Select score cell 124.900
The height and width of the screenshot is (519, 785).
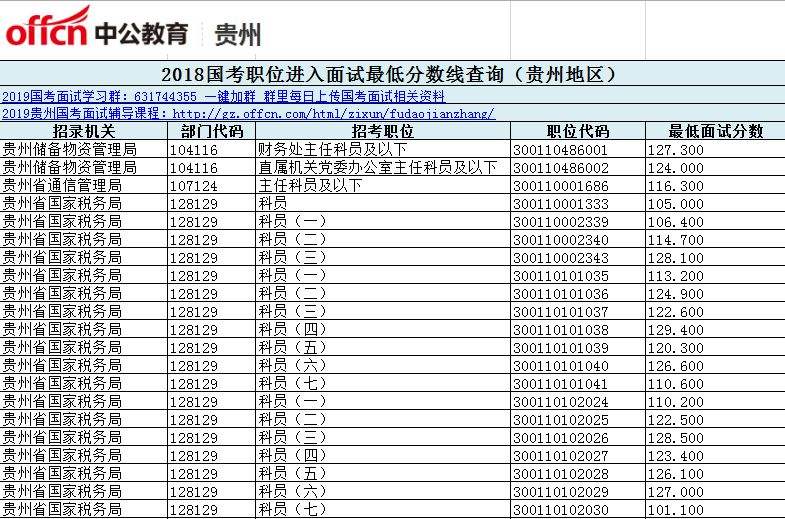[x=715, y=293]
